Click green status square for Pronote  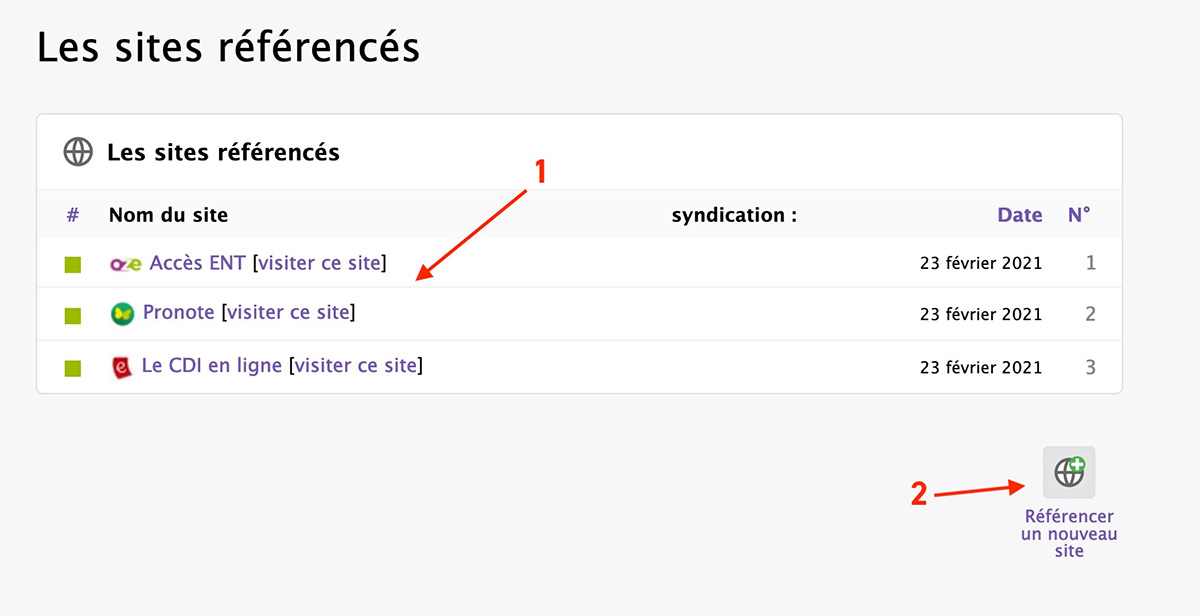(73, 316)
